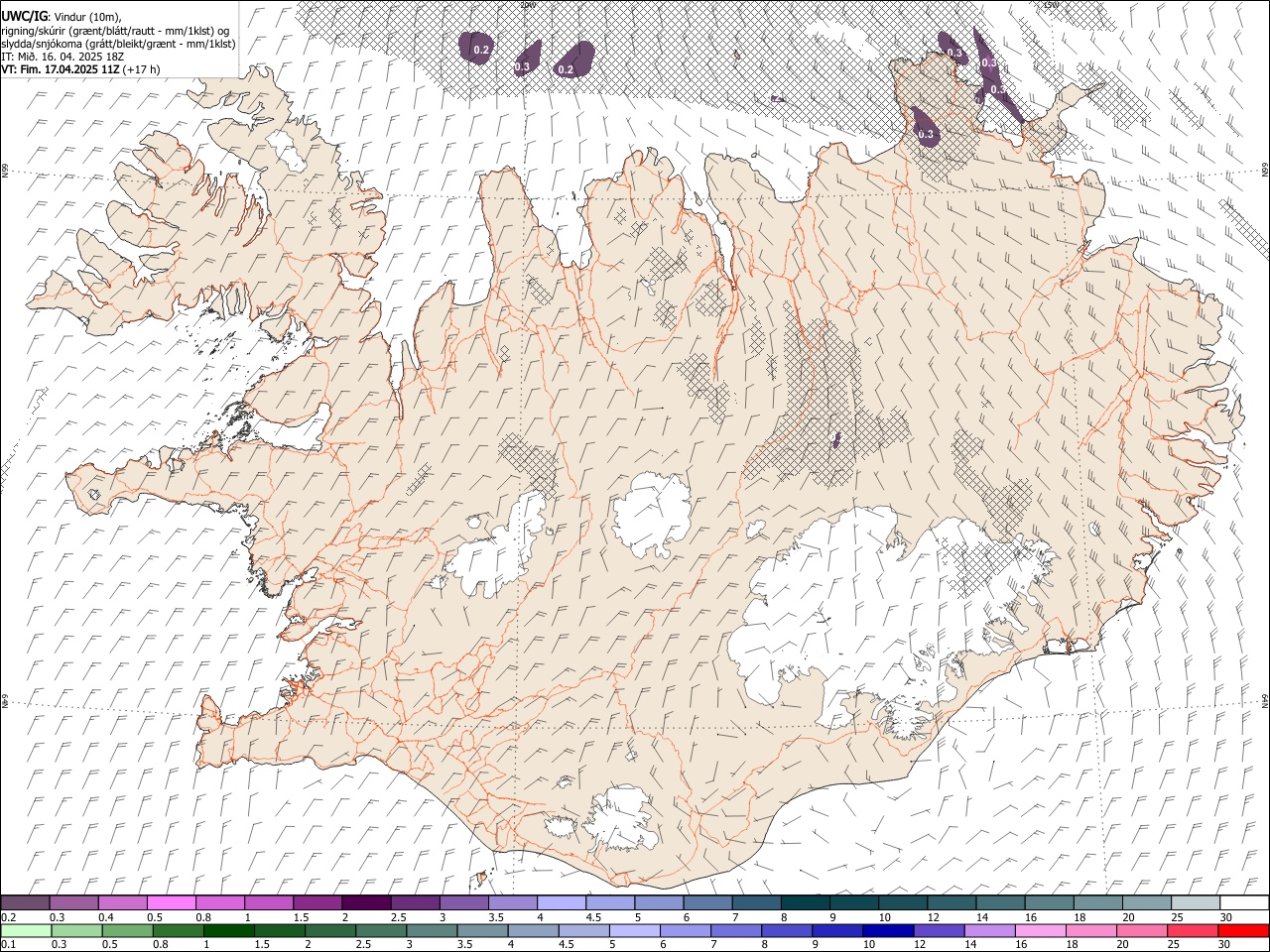Select the dark teal 8 snow legend swatch
The height and width of the screenshot is (952, 1270).
click(807, 902)
